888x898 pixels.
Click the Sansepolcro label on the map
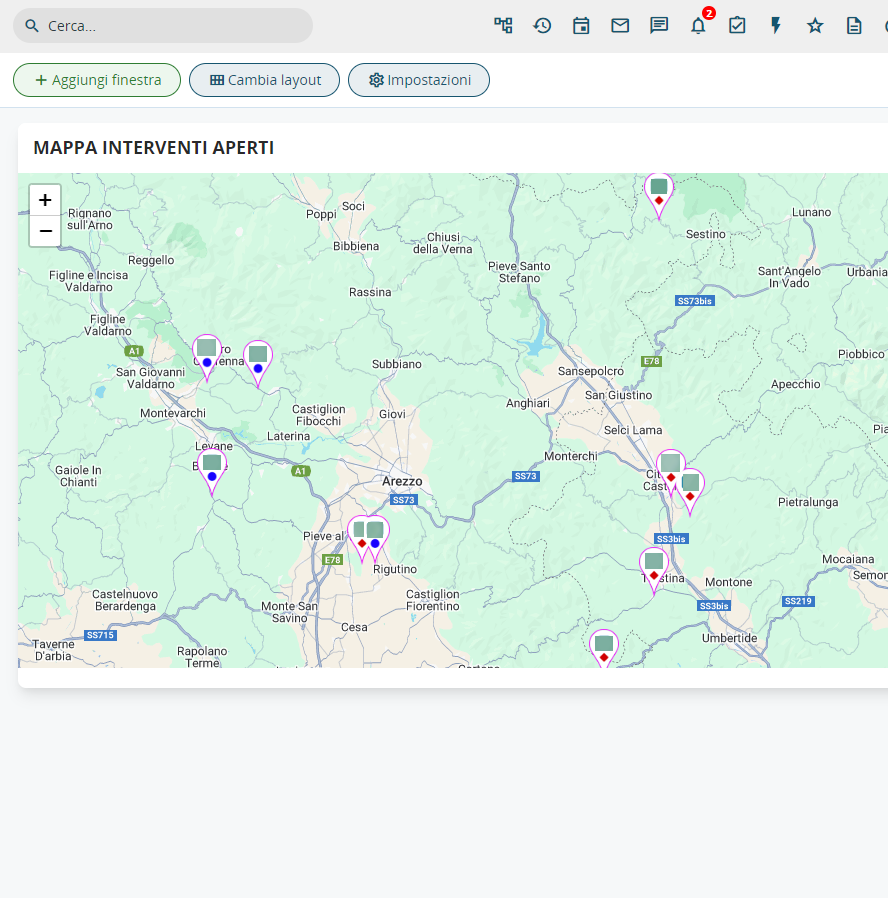(591, 371)
